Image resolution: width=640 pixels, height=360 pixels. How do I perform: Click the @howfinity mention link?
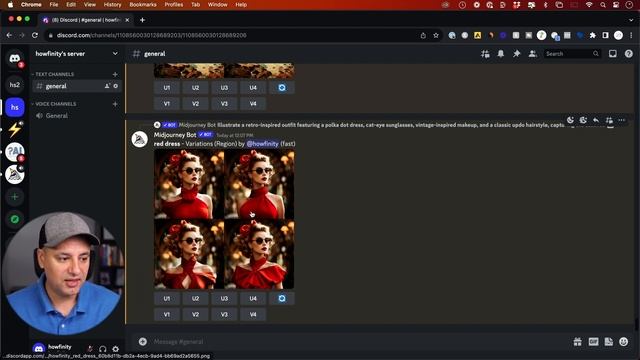(x=262, y=144)
